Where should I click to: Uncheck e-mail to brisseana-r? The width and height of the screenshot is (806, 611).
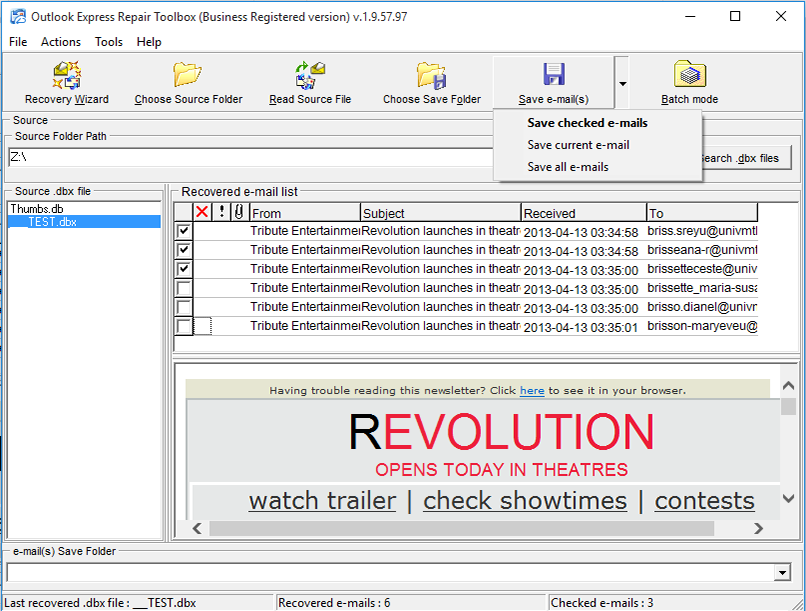point(184,250)
